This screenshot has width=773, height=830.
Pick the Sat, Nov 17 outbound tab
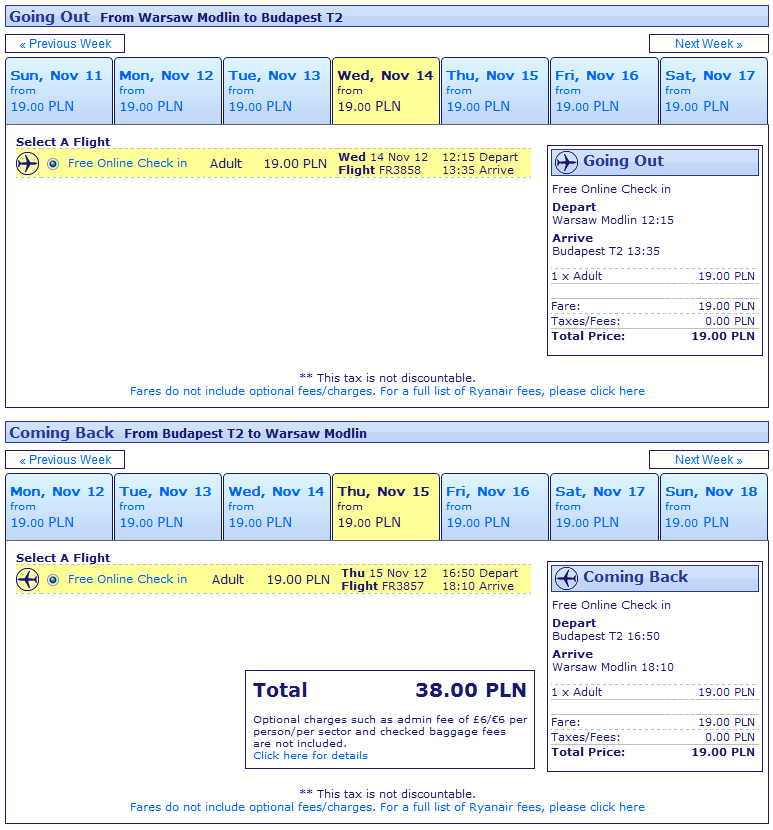[712, 90]
